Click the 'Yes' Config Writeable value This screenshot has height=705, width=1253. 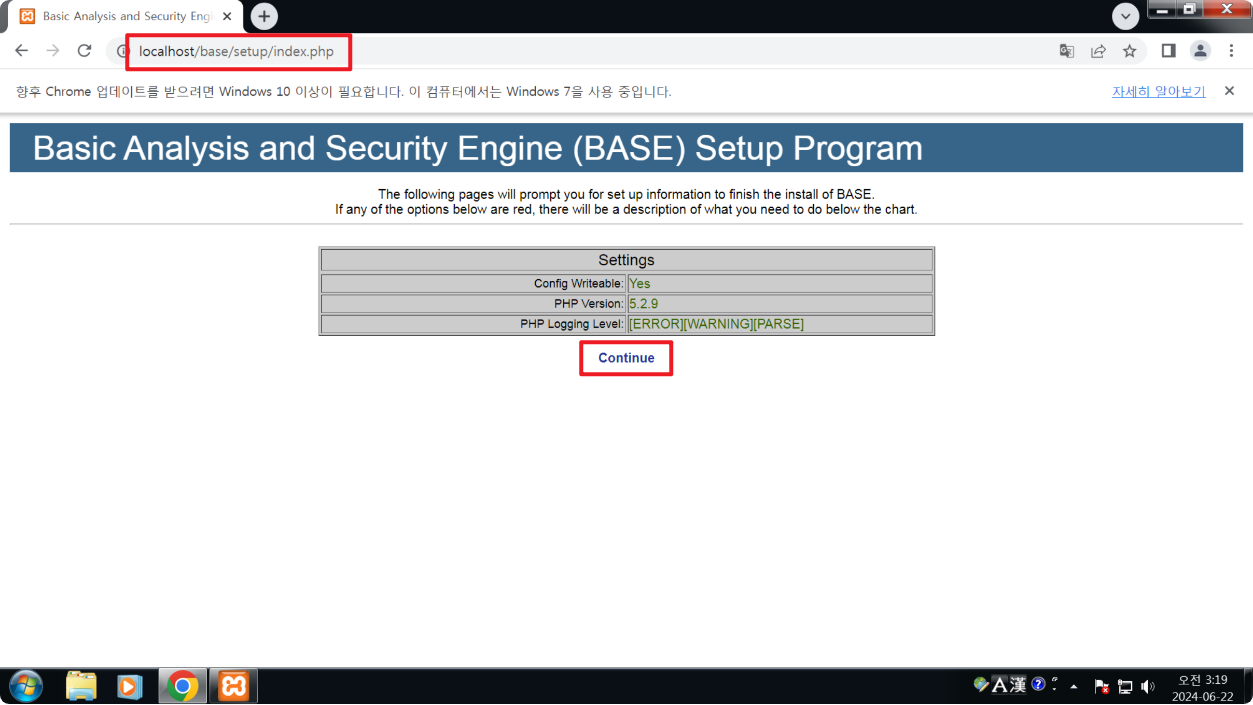point(639,284)
